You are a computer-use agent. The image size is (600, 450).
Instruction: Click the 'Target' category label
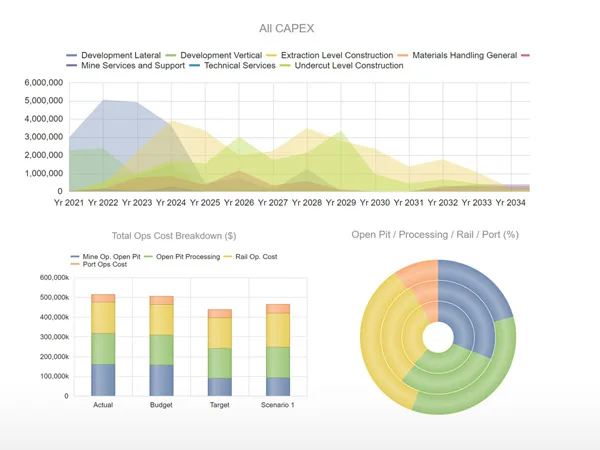220,405
